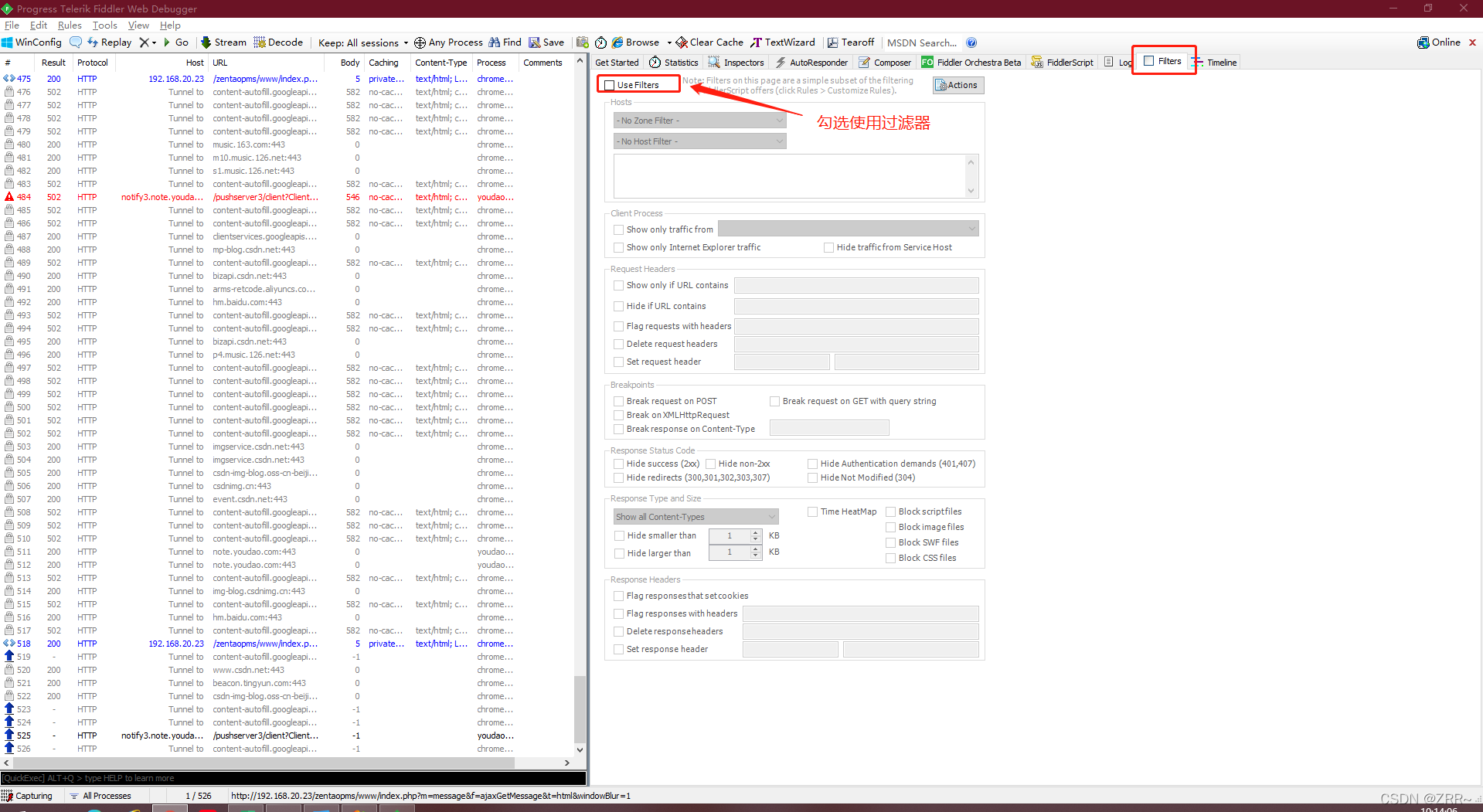
Task: Click the Capturing status indicator
Action: pyautogui.click(x=28, y=796)
